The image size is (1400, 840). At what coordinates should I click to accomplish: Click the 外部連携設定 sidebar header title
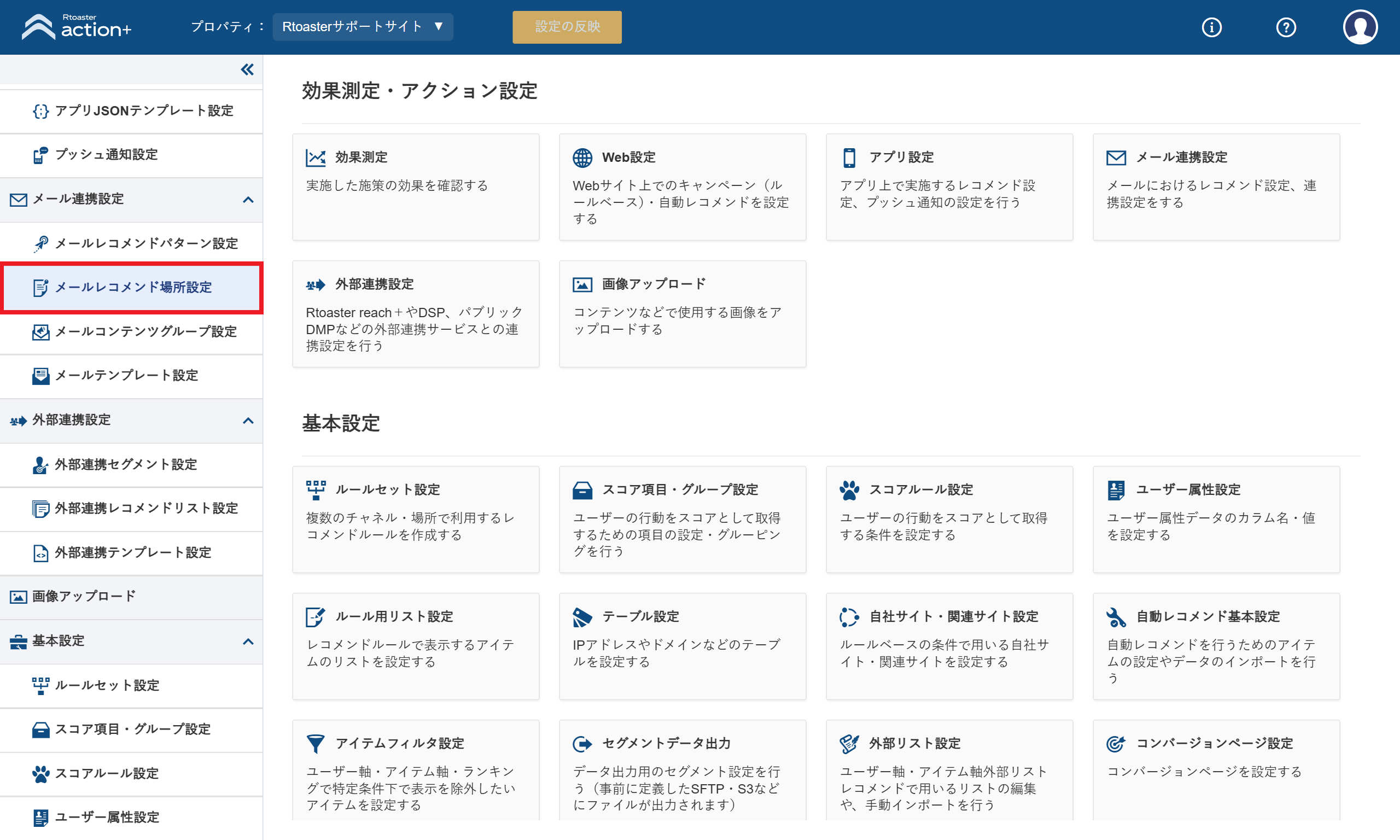(71, 420)
